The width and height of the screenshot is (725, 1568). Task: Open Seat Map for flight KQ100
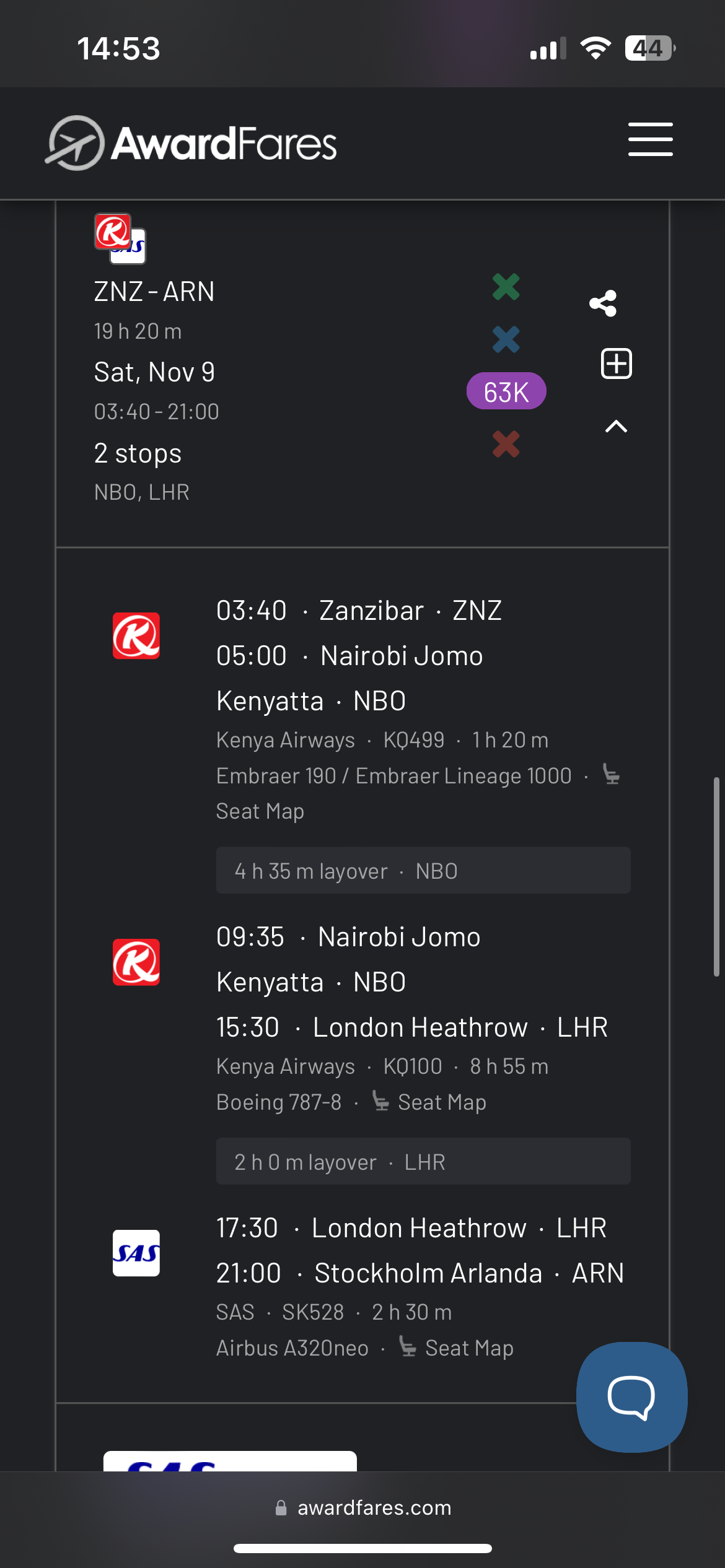coord(441,1102)
